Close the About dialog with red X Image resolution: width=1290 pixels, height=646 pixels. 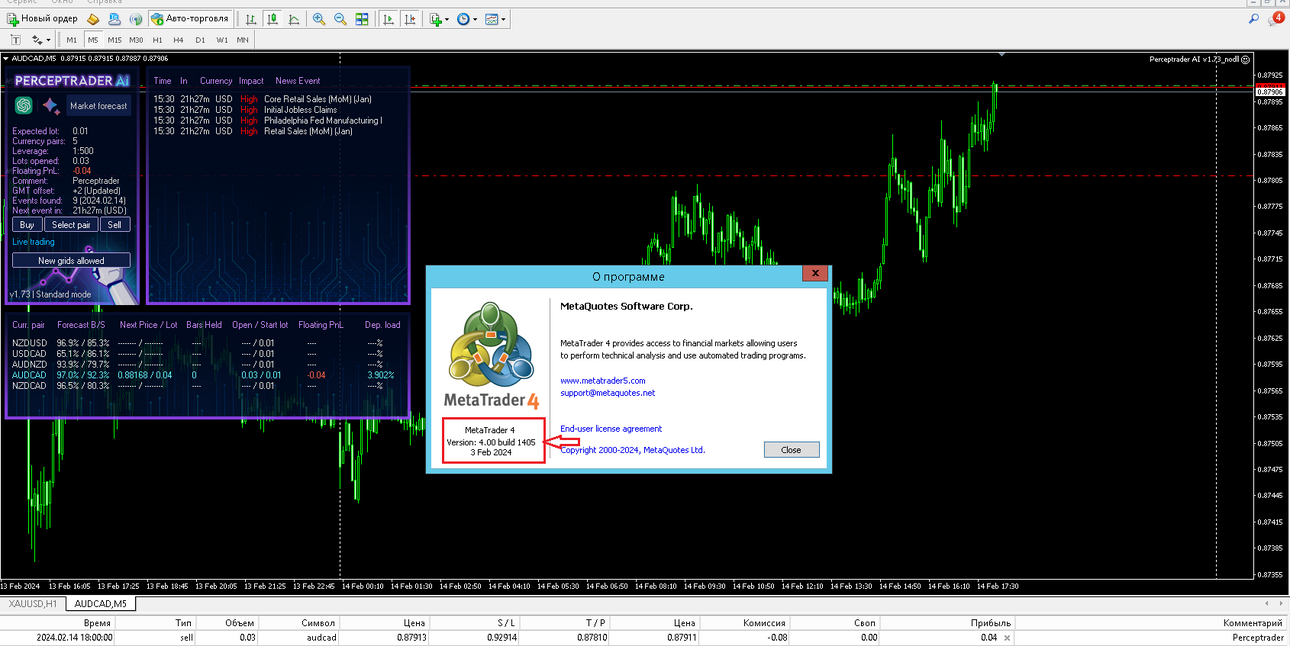pyautogui.click(x=814, y=273)
